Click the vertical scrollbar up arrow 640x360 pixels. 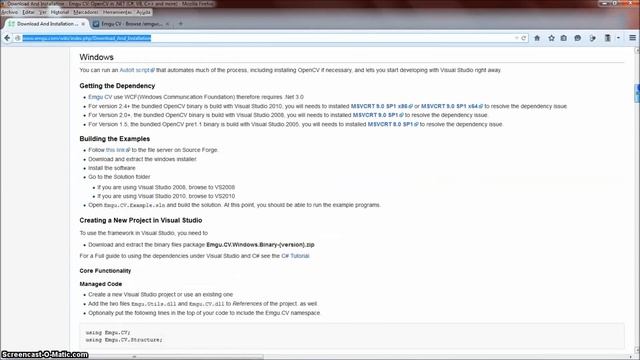click(637, 50)
